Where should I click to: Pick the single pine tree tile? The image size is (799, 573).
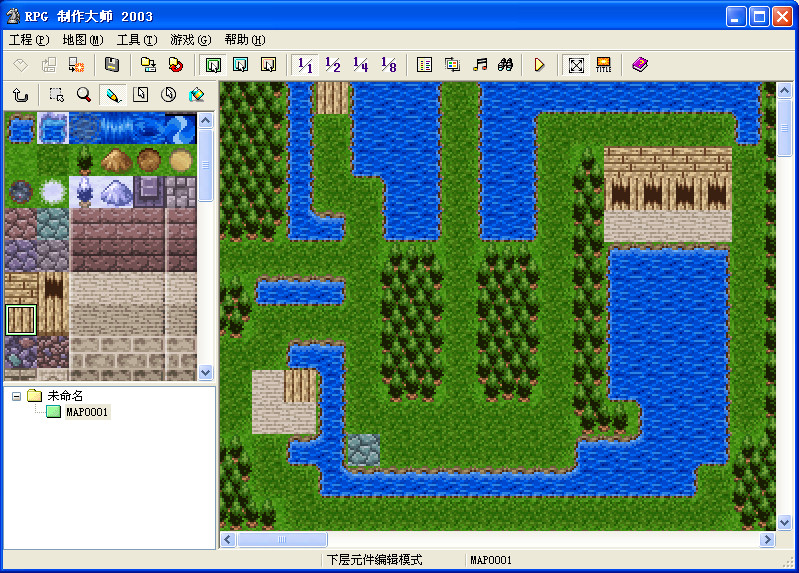(85, 161)
